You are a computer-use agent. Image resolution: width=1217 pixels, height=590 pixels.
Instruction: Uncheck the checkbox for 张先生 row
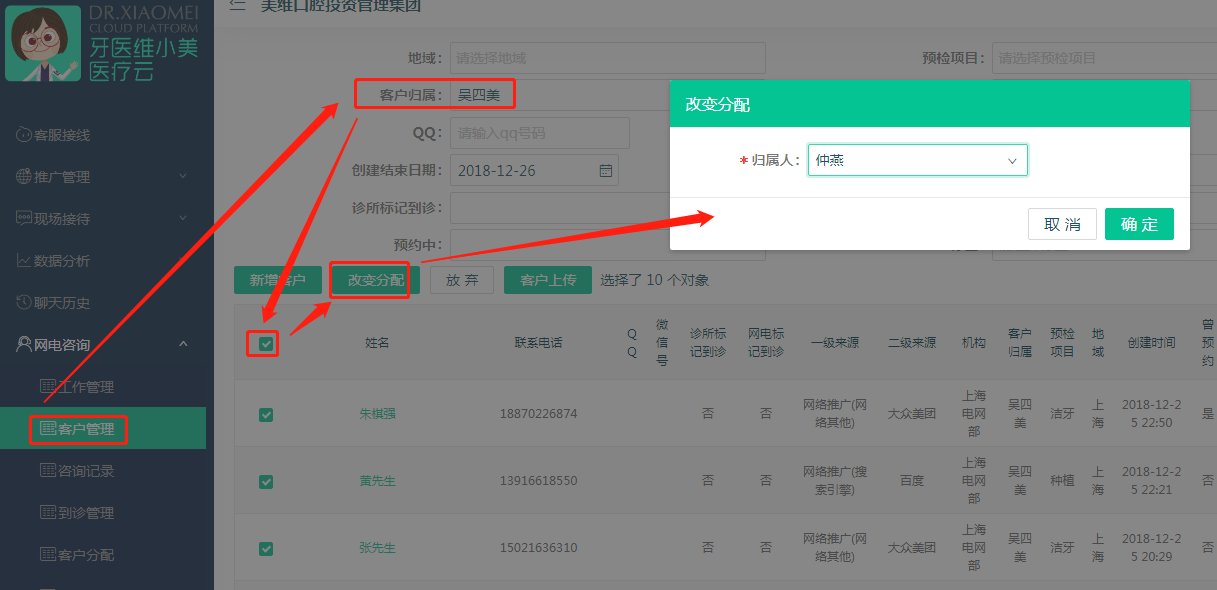click(x=266, y=548)
